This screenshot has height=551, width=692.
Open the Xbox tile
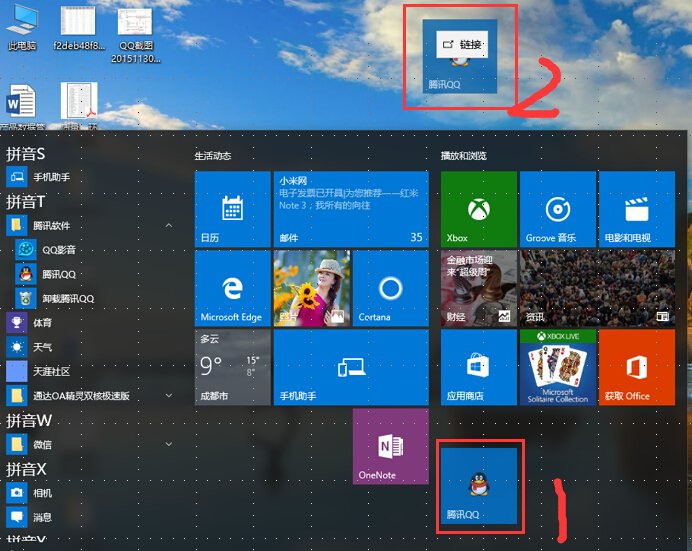pos(479,209)
